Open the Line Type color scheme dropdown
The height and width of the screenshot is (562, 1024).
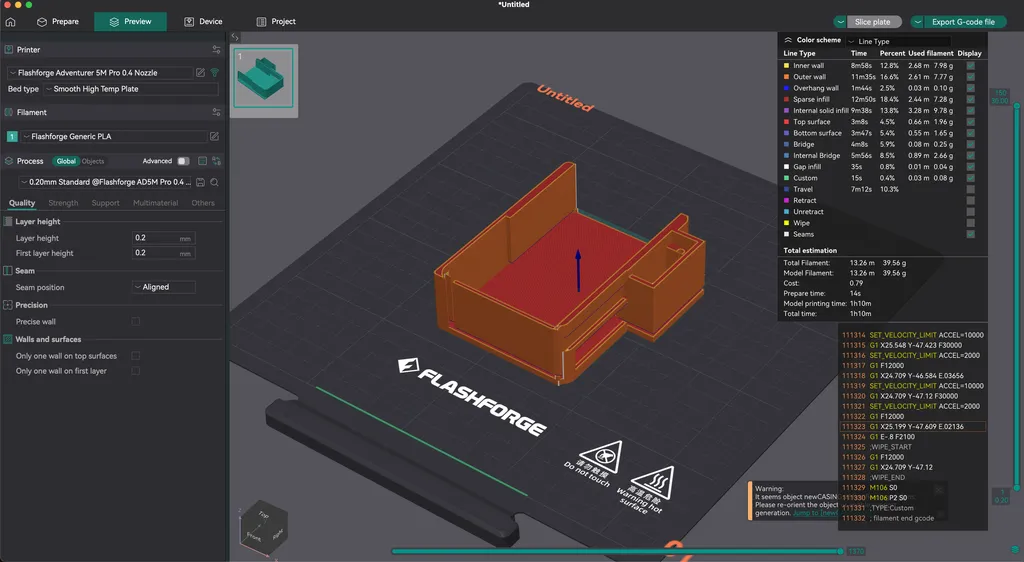point(899,41)
